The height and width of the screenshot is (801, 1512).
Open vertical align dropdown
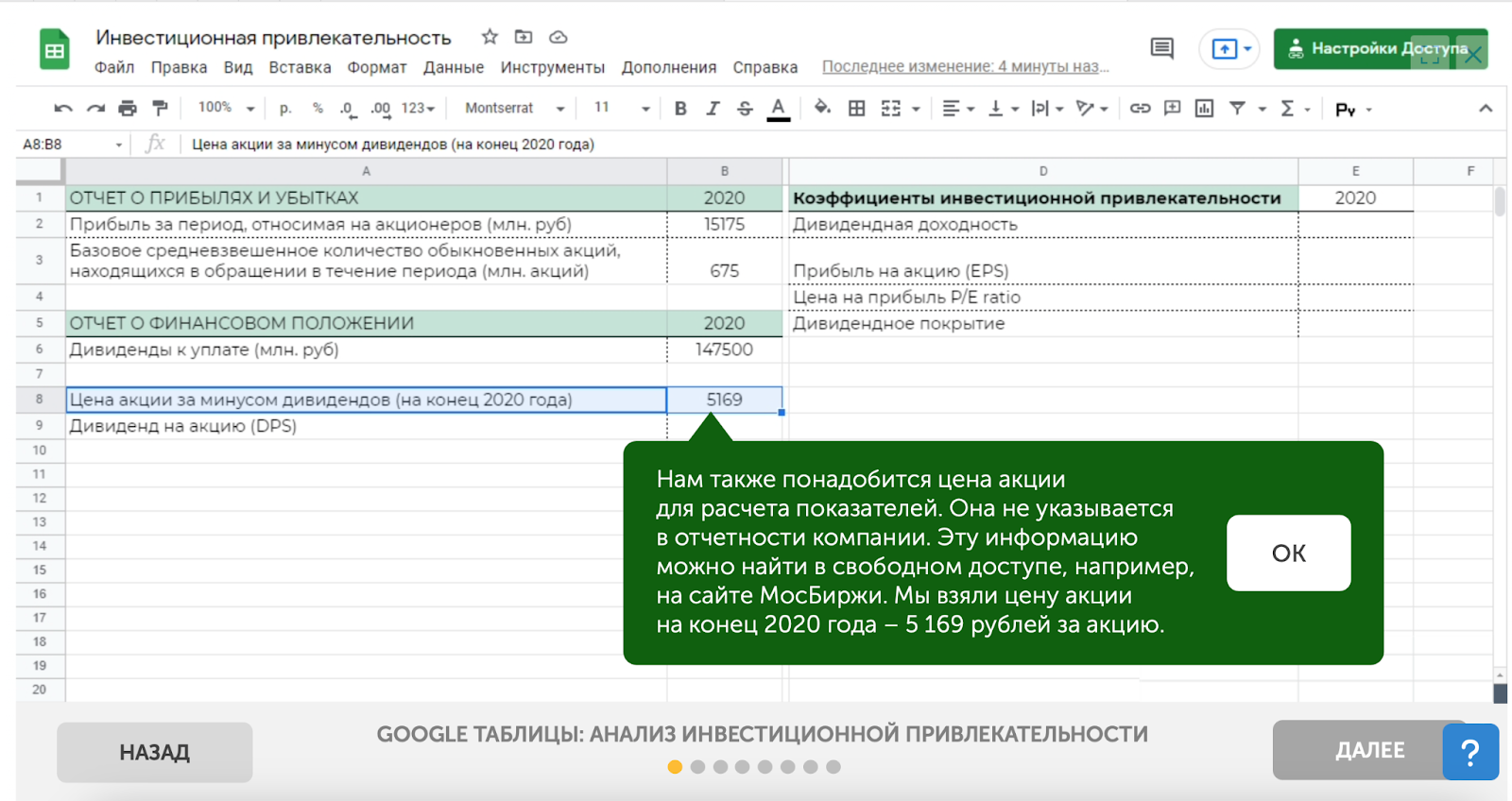(x=1003, y=109)
